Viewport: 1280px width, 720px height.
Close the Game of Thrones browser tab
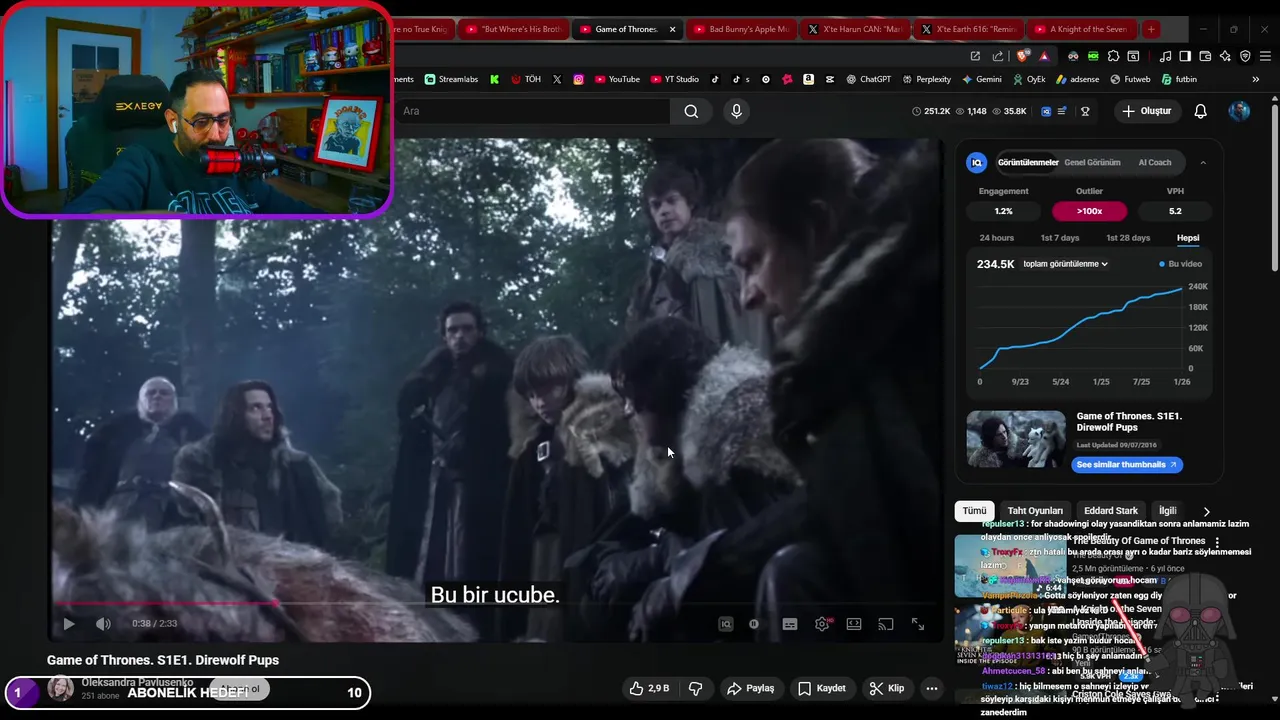pyautogui.click(x=672, y=29)
